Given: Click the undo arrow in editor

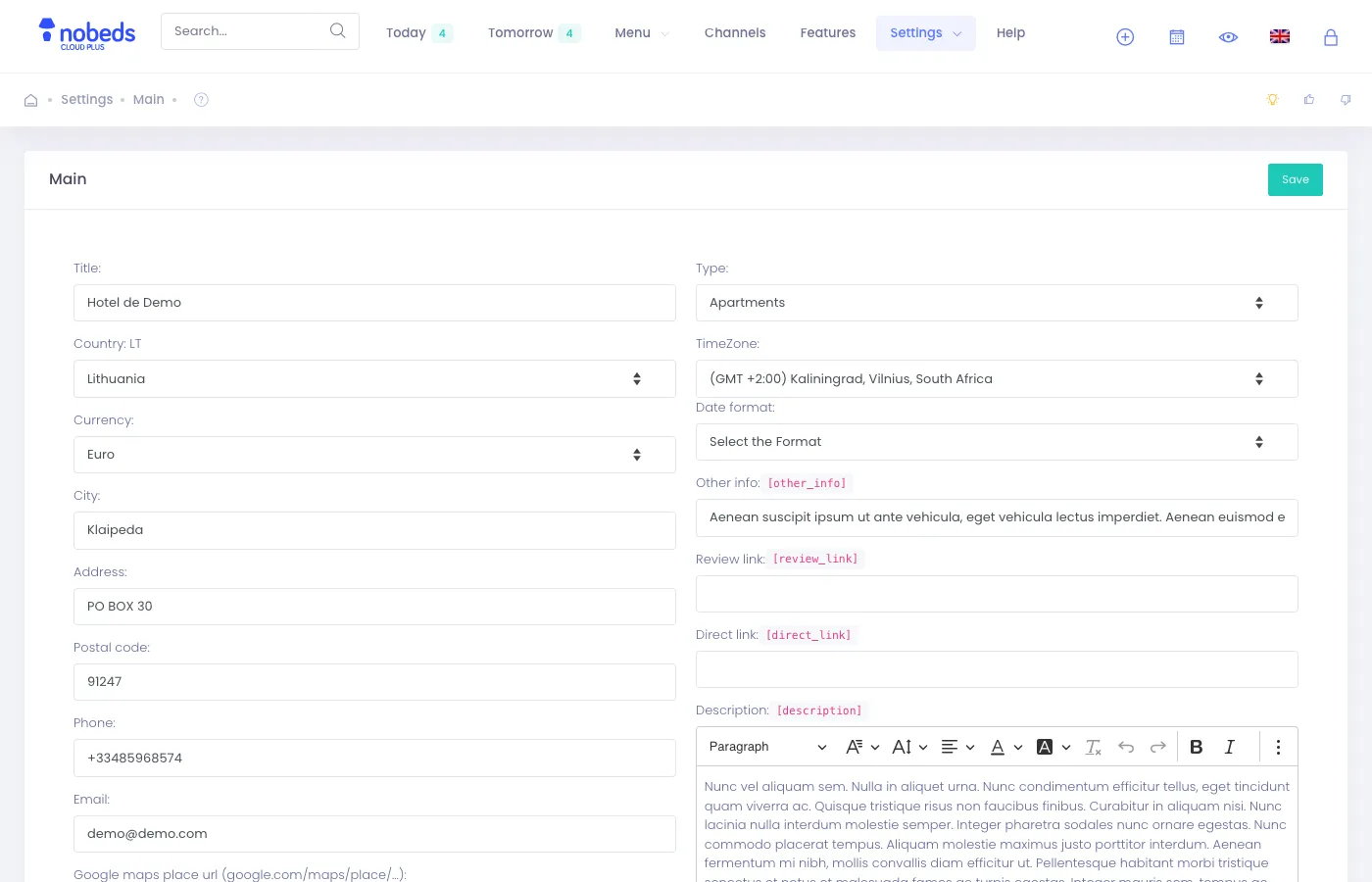Looking at the screenshot, I should (1126, 747).
